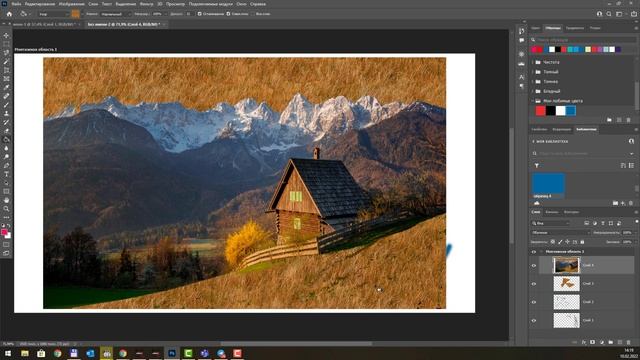The image size is (640, 360).
Task: Select the Rectangular Marquee tool
Action: [6, 44]
